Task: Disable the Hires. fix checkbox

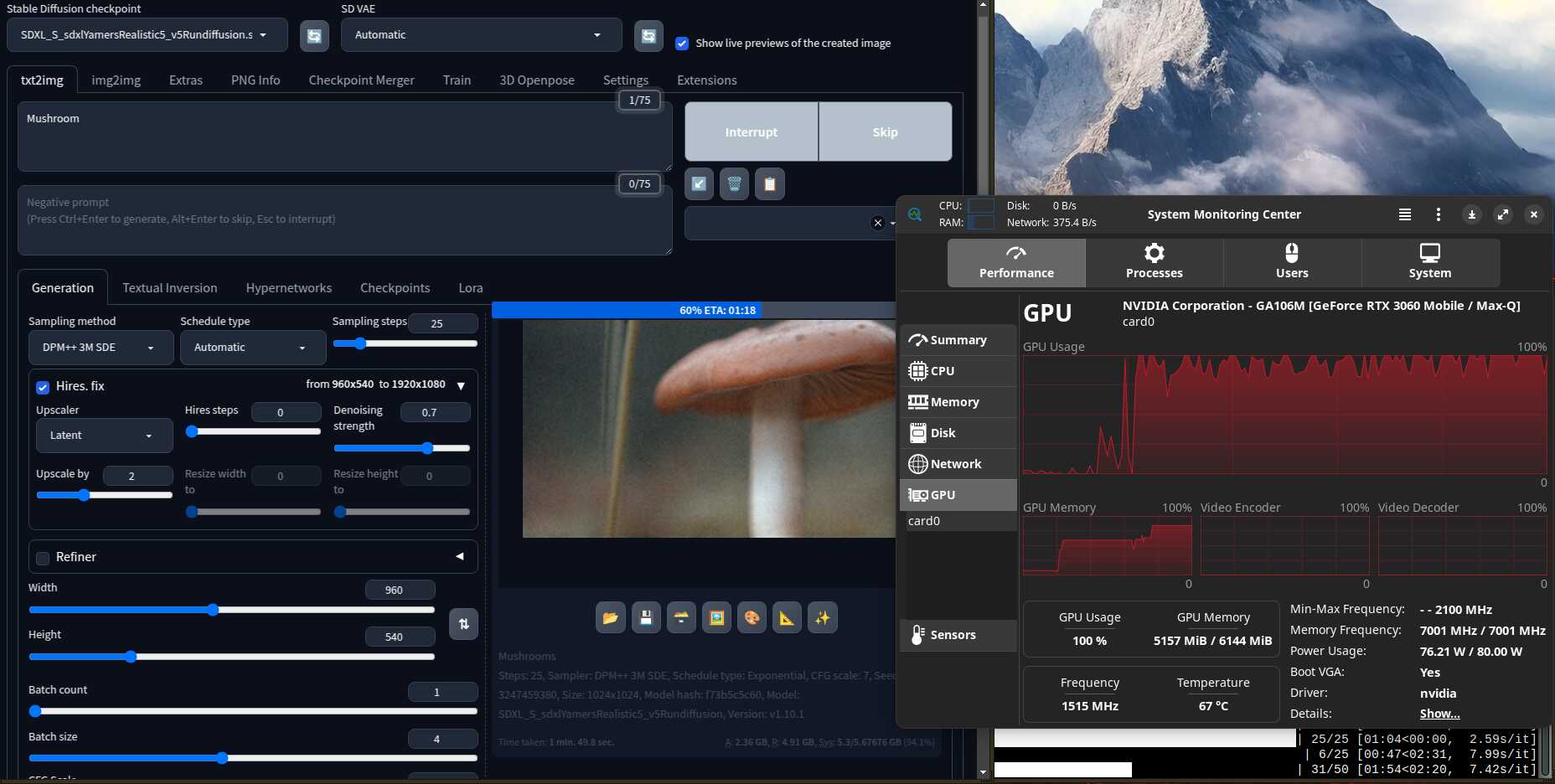Action: (x=43, y=387)
